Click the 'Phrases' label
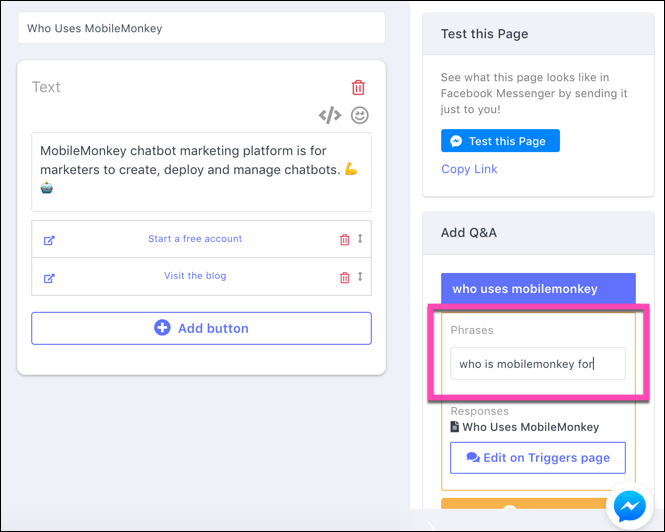The height and width of the screenshot is (532, 665). pyautogui.click(x=472, y=330)
